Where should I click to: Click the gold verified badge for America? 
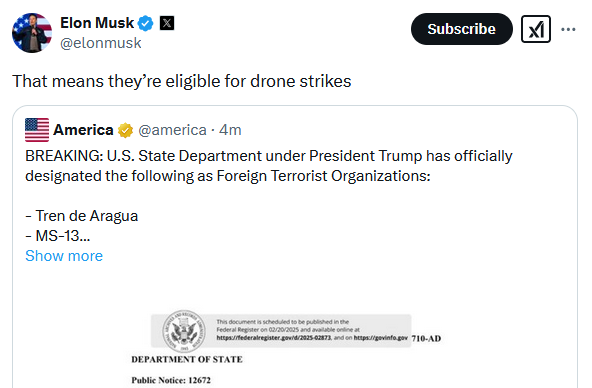[x=125, y=130]
